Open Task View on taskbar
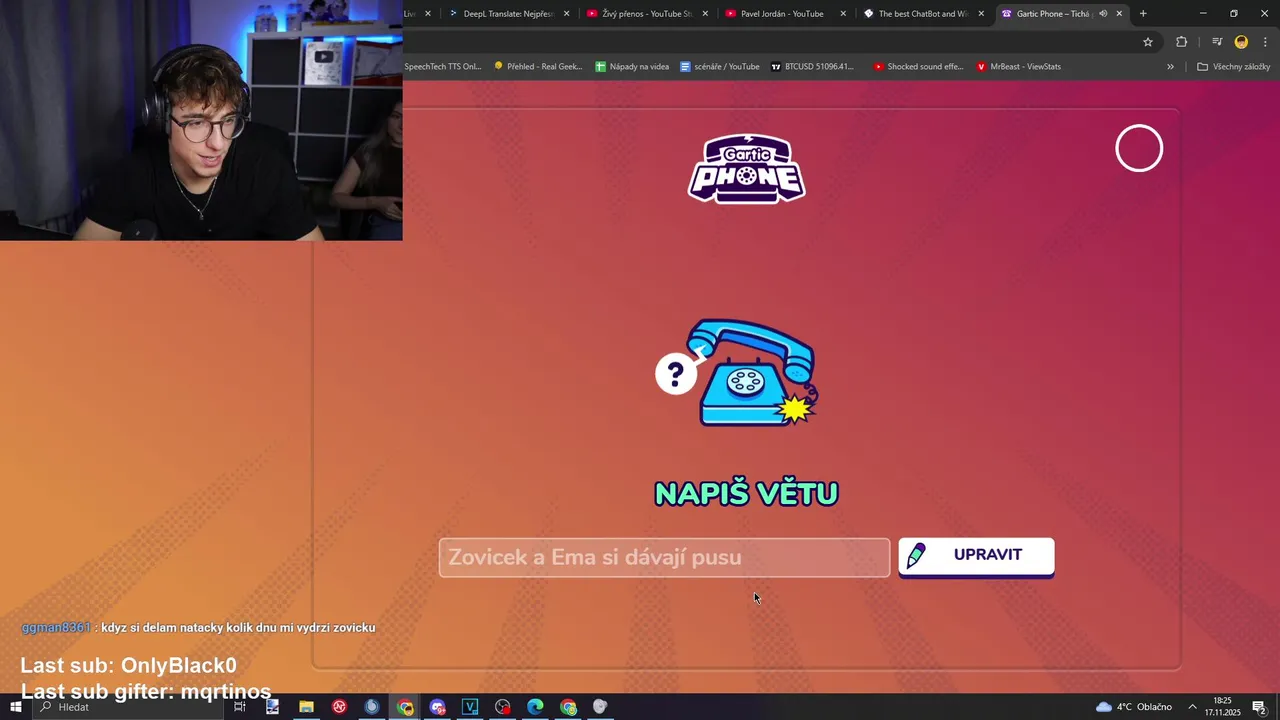Image resolution: width=1280 pixels, height=720 pixels. click(x=240, y=707)
